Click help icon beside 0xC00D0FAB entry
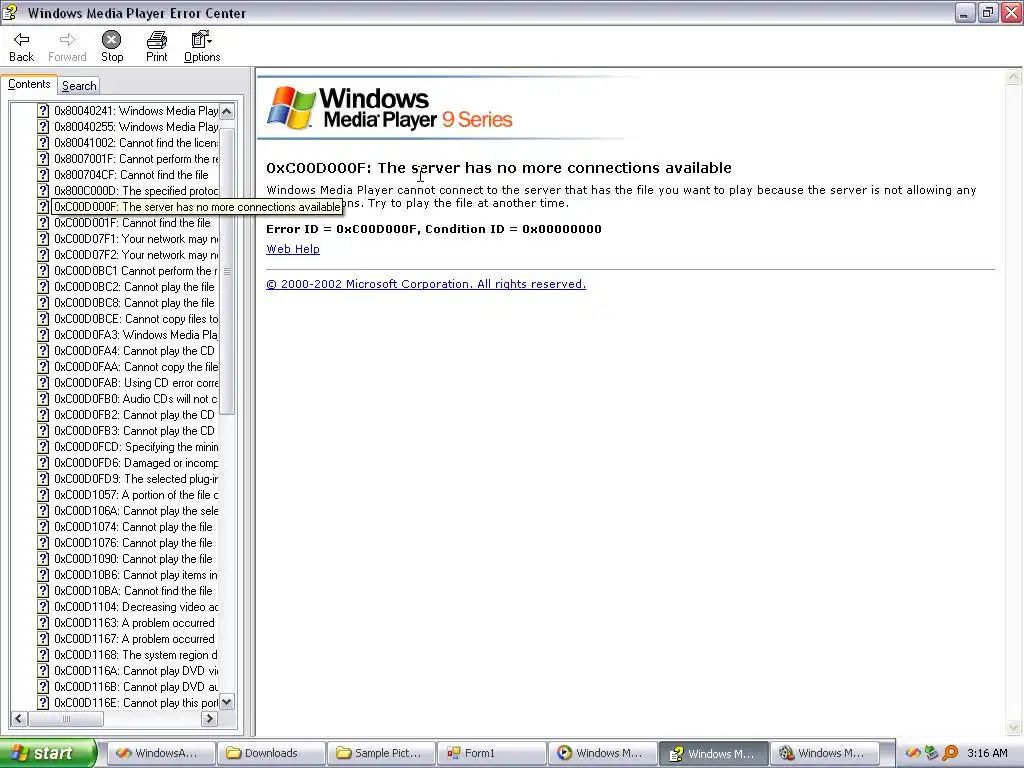The width and height of the screenshot is (1024, 768). pos(43,383)
